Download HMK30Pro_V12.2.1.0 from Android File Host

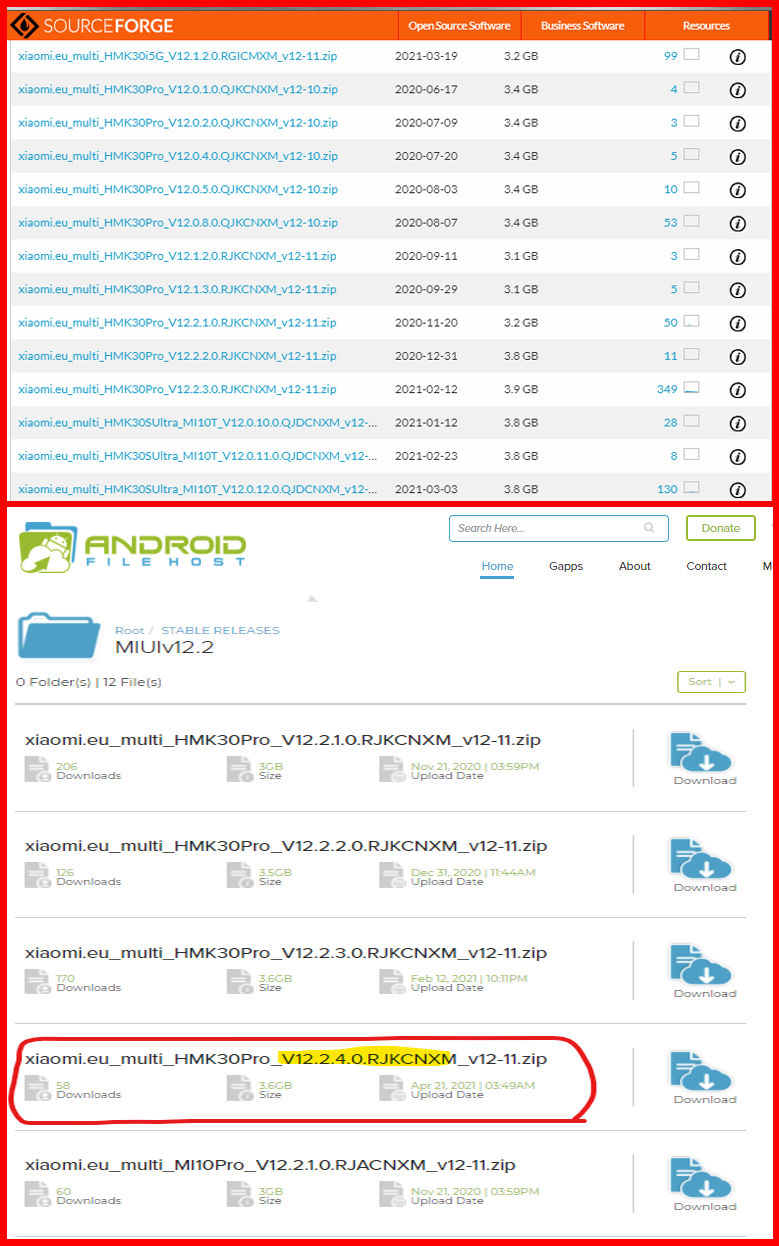coord(704,758)
